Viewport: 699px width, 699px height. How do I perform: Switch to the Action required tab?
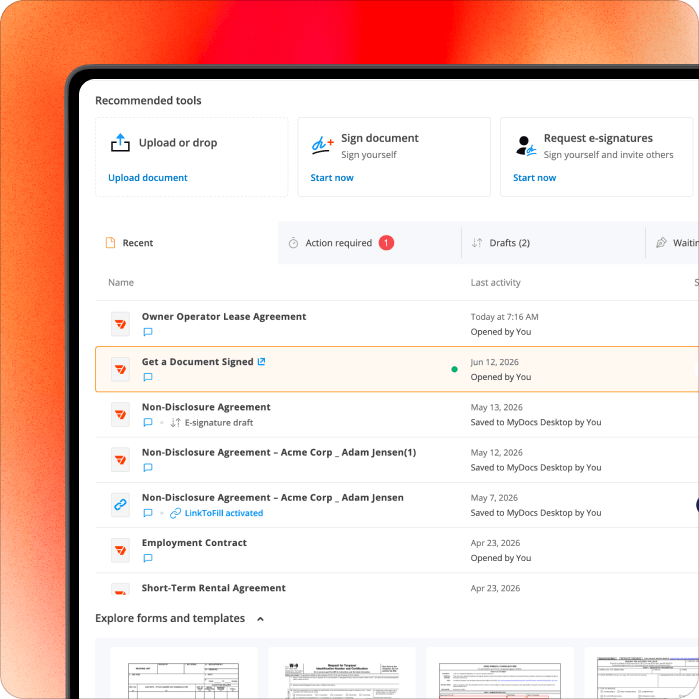tap(370, 243)
